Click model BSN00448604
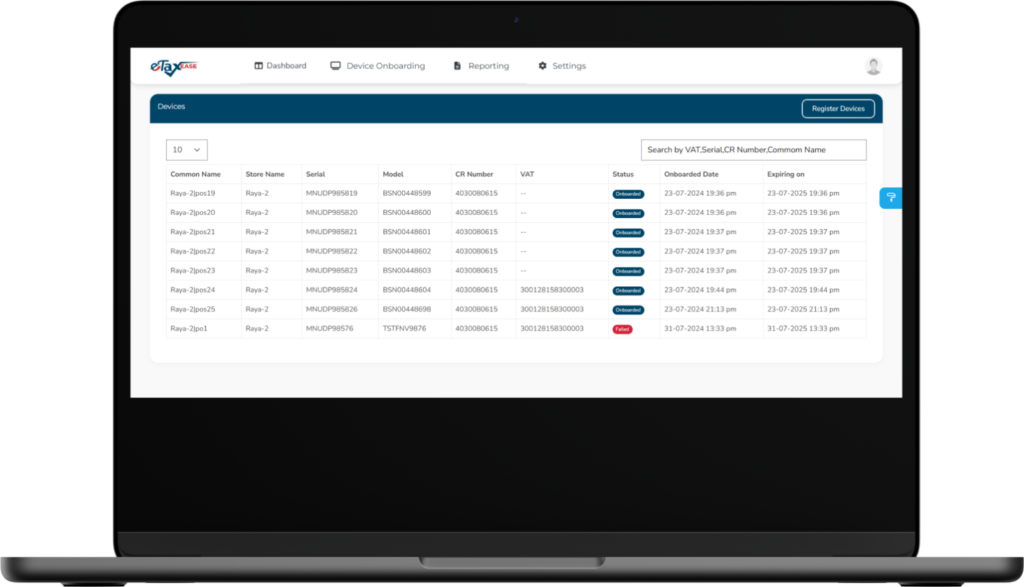Screen dimensions: 1024x587 click(407, 290)
